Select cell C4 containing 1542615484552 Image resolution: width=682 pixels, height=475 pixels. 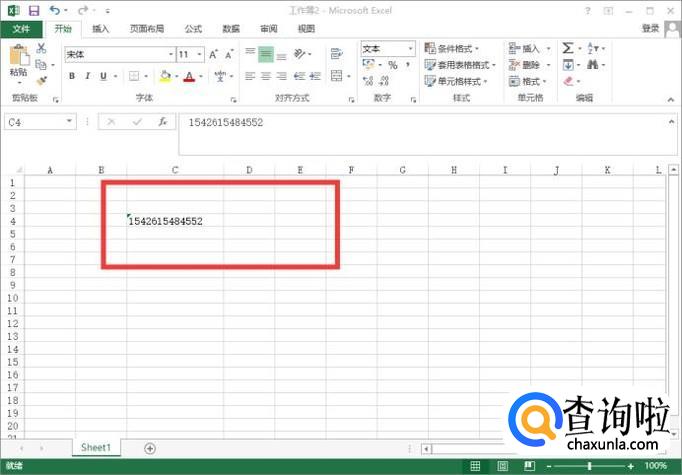175,221
